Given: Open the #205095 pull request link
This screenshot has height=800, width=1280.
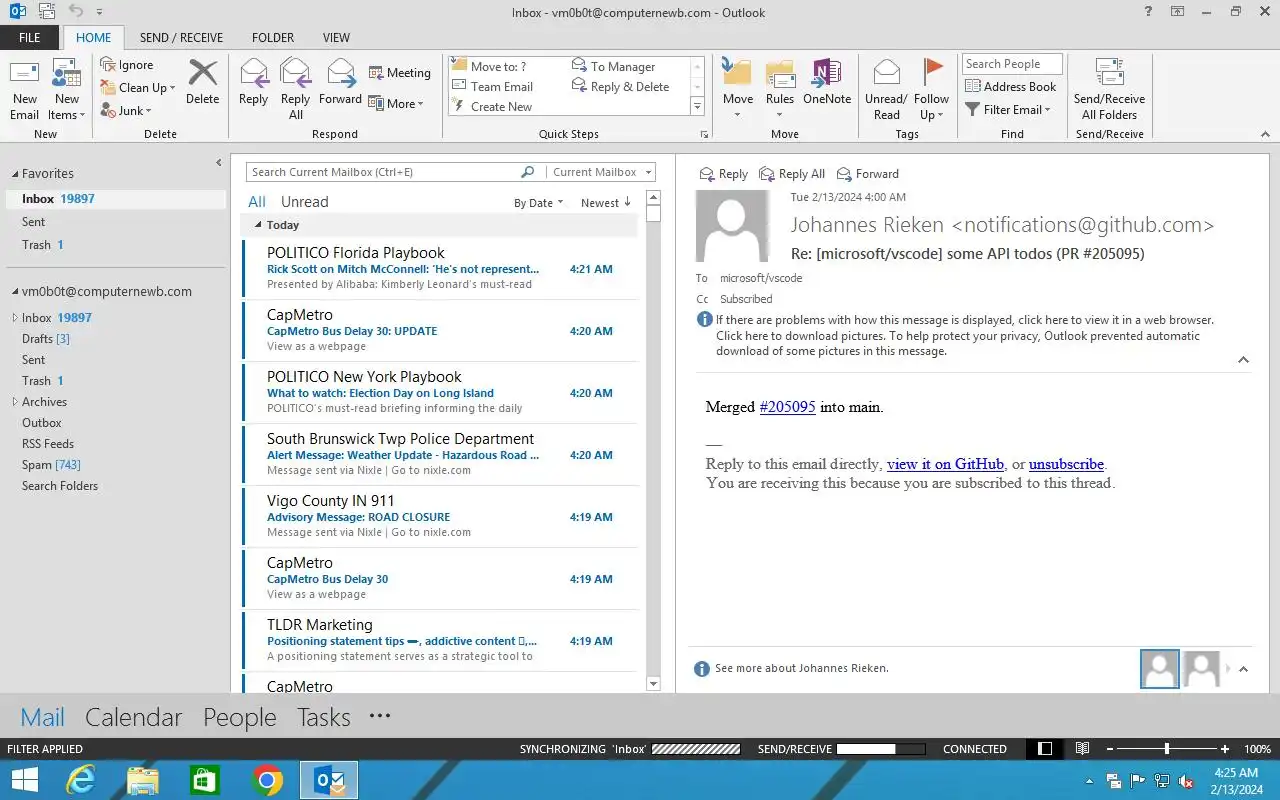Looking at the screenshot, I should click(x=788, y=407).
